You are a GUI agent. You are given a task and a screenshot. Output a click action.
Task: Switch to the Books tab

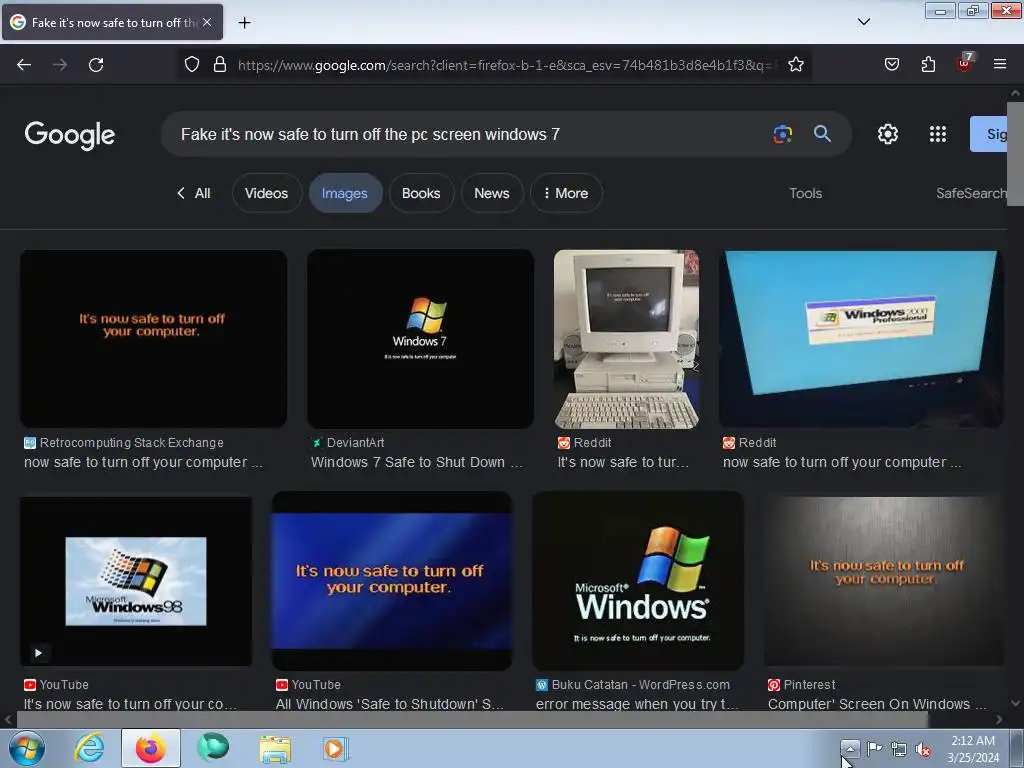click(x=421, y=193)
